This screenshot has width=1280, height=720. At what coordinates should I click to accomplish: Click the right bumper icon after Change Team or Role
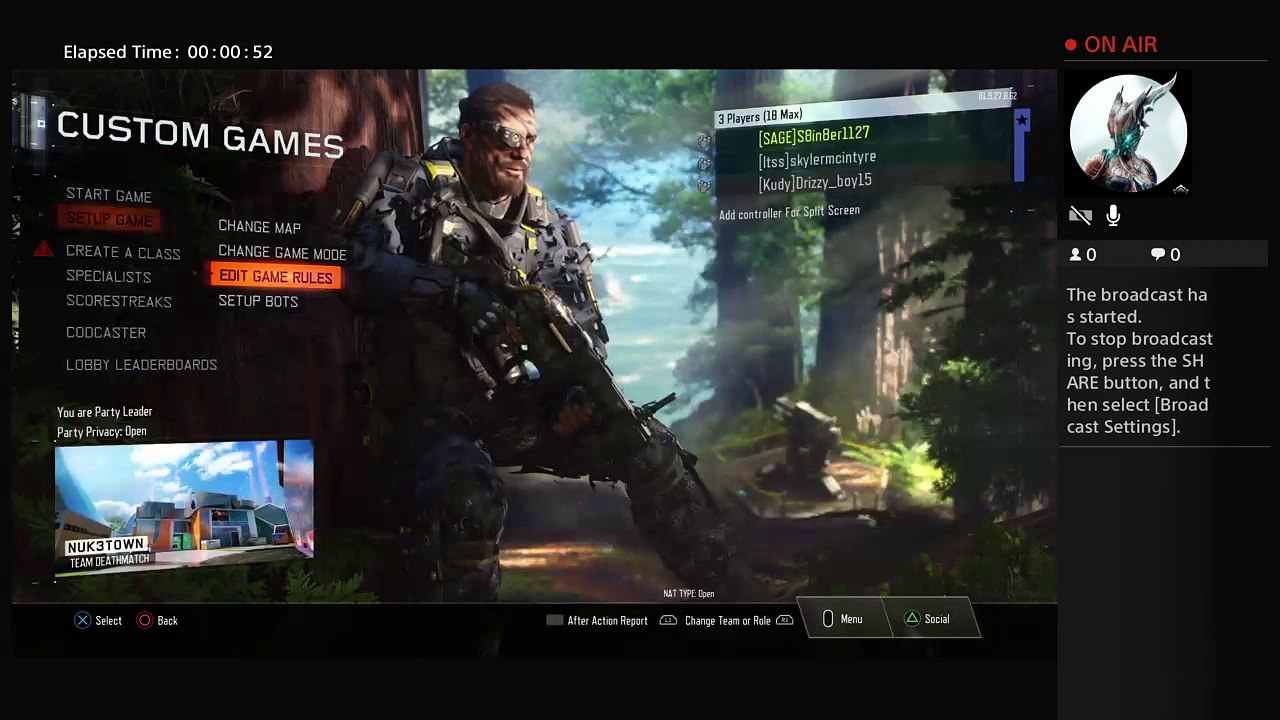click(x=785, y=621)
